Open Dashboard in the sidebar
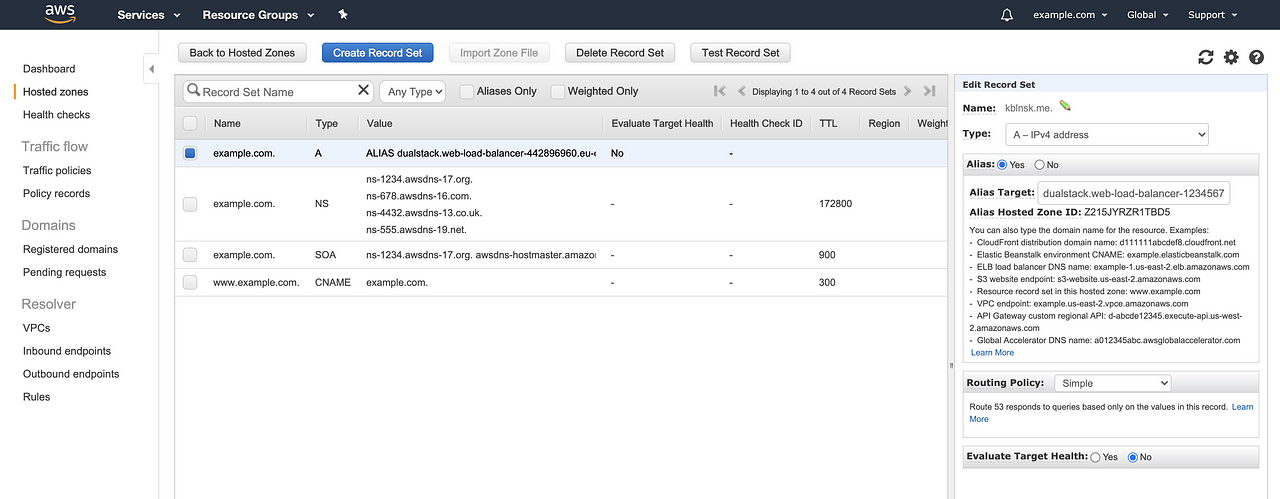This screenshot has width=1280, height=499. tap(49, 69)
